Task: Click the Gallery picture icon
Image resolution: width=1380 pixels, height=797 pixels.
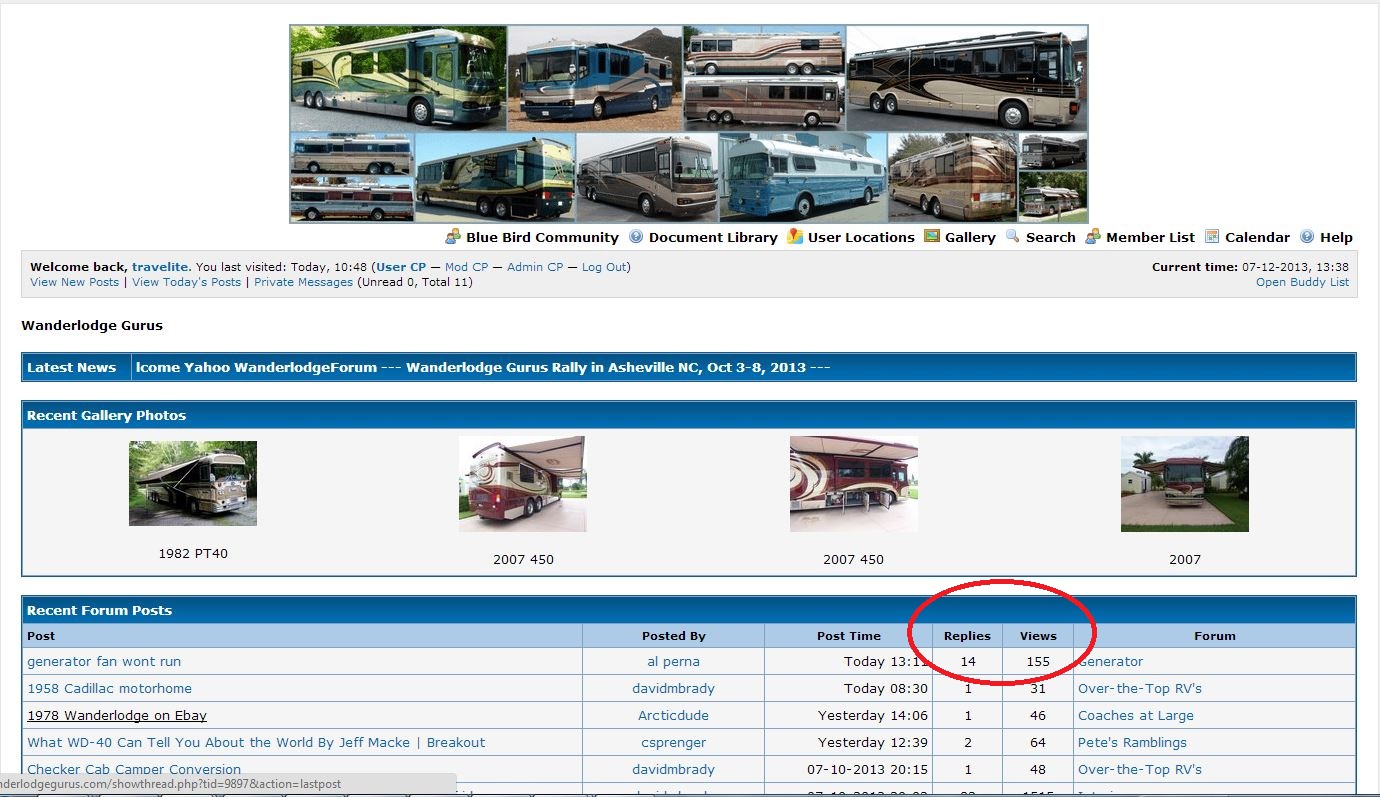Action: (x=932, y=237)
